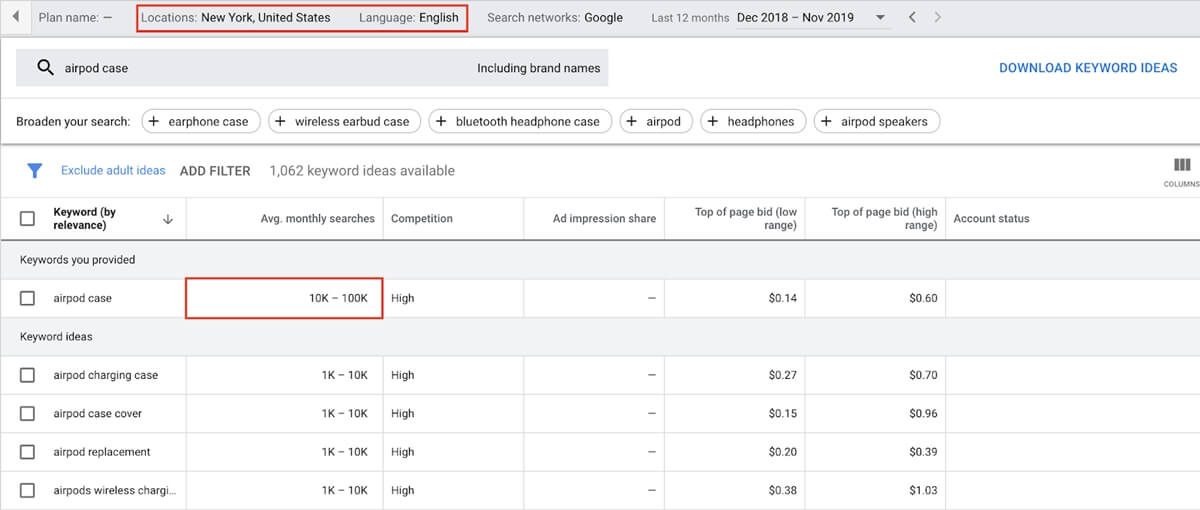Open the date range dropdown arrow
This screenshot has width=1200, height=510.
click(880, 18)
